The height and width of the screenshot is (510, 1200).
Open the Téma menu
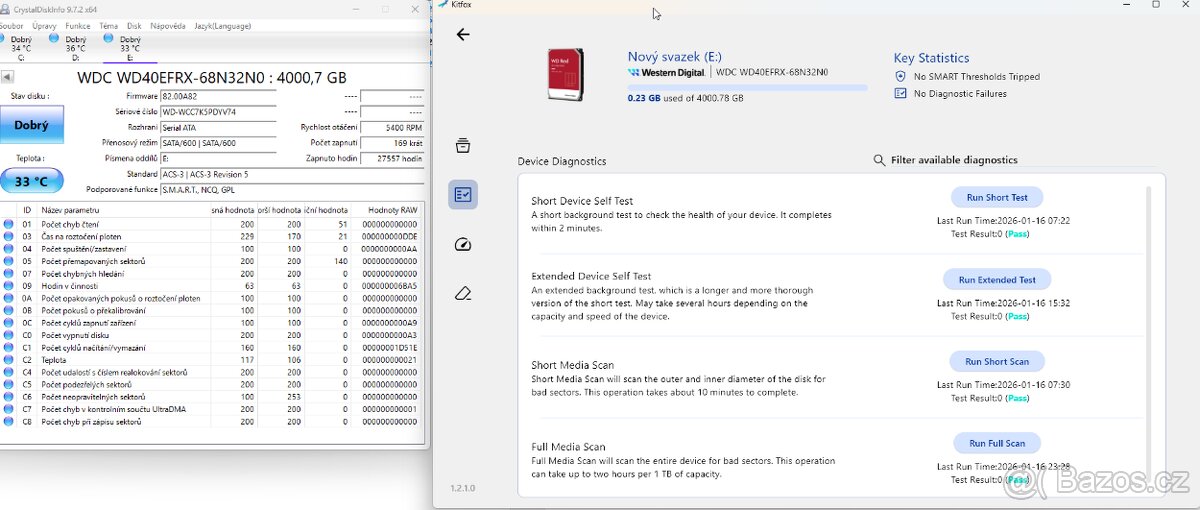[x=108, y=25]
